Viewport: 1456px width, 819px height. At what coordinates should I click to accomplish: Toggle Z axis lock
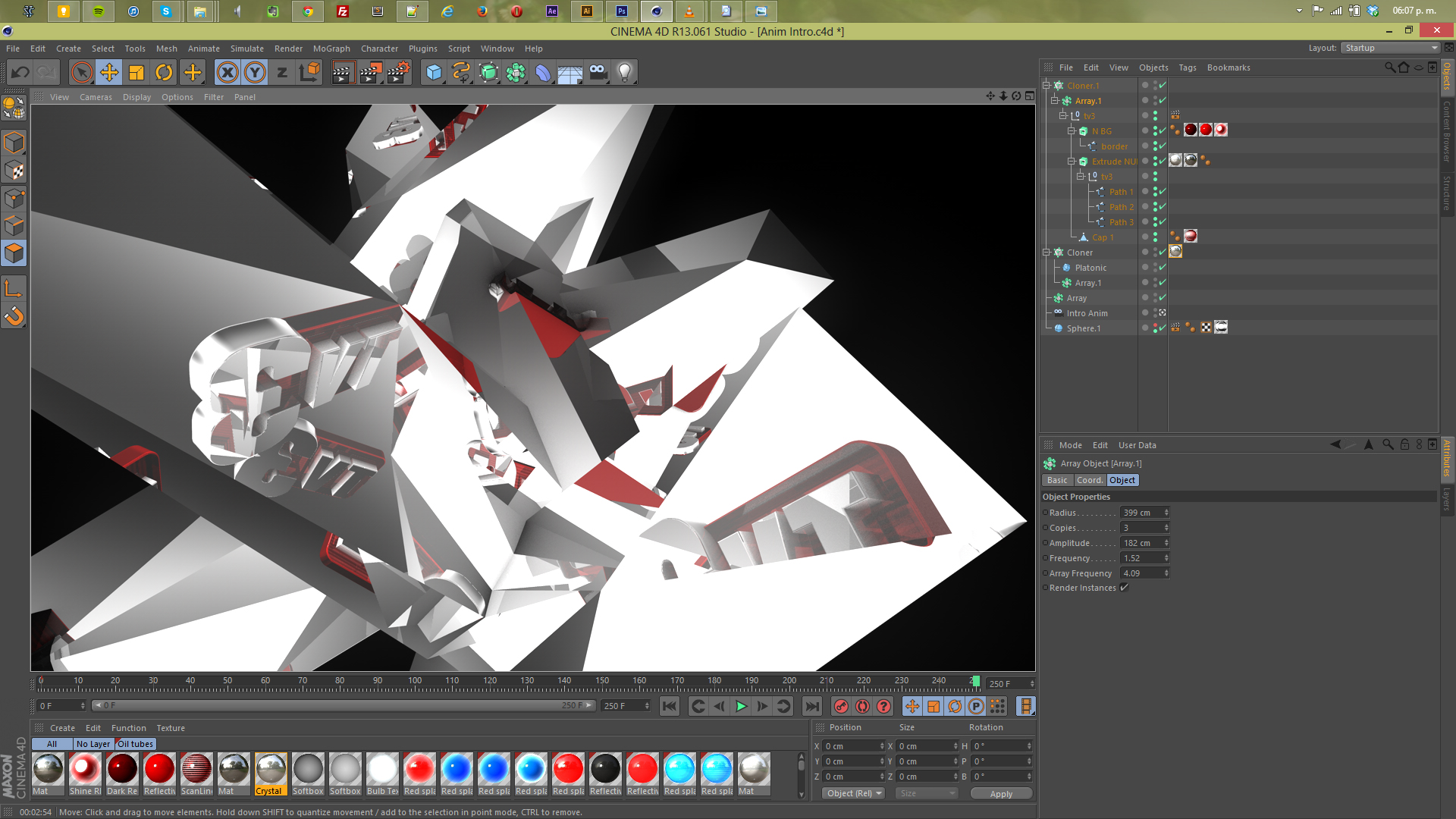click(282, 73)
